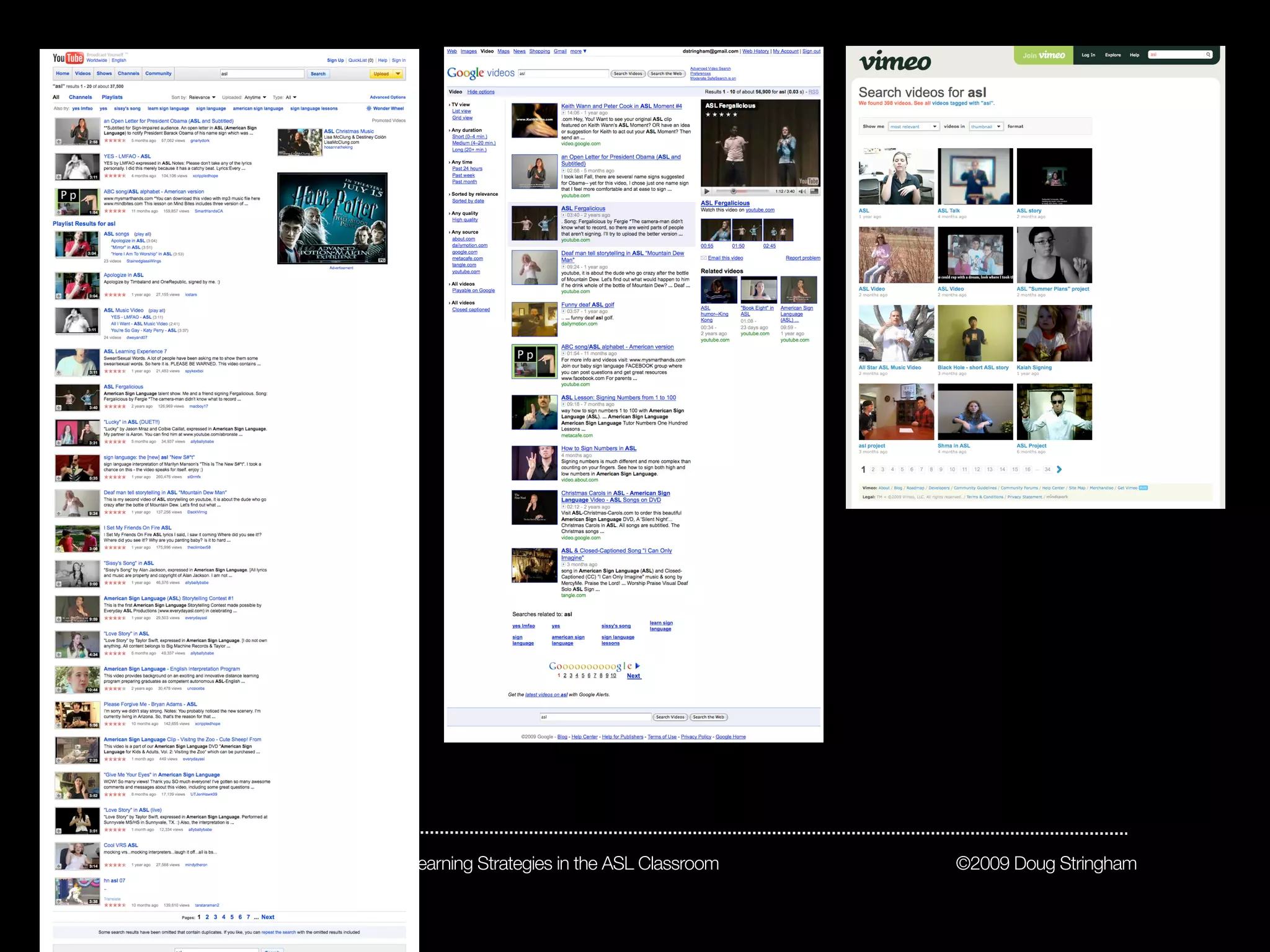The width and height of the screenshot is (1270, 952).
Task: Click the Join Vimeo button
Action: click(x=1044, y=55)
